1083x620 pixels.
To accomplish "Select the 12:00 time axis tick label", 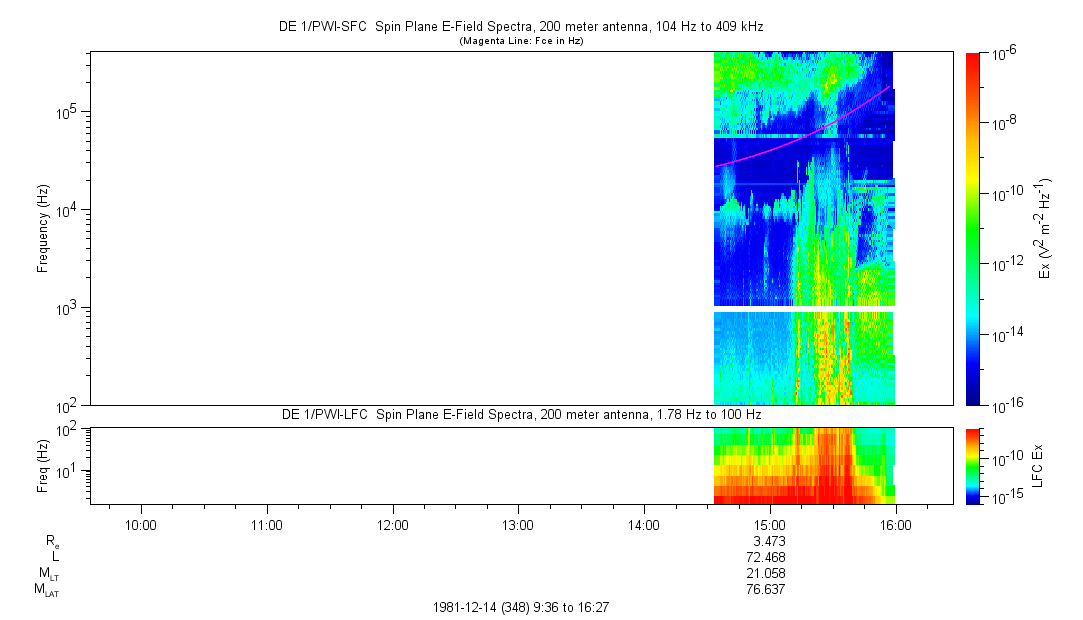I will pos(392,524).
